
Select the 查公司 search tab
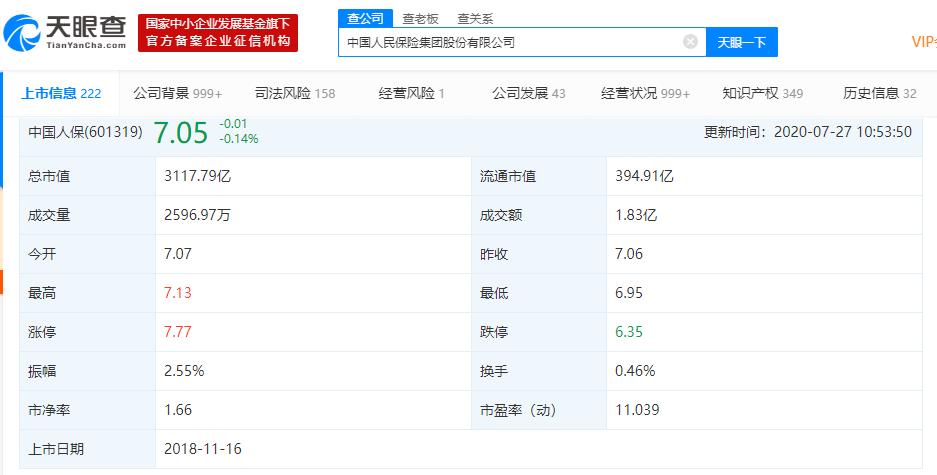(365, 19)
